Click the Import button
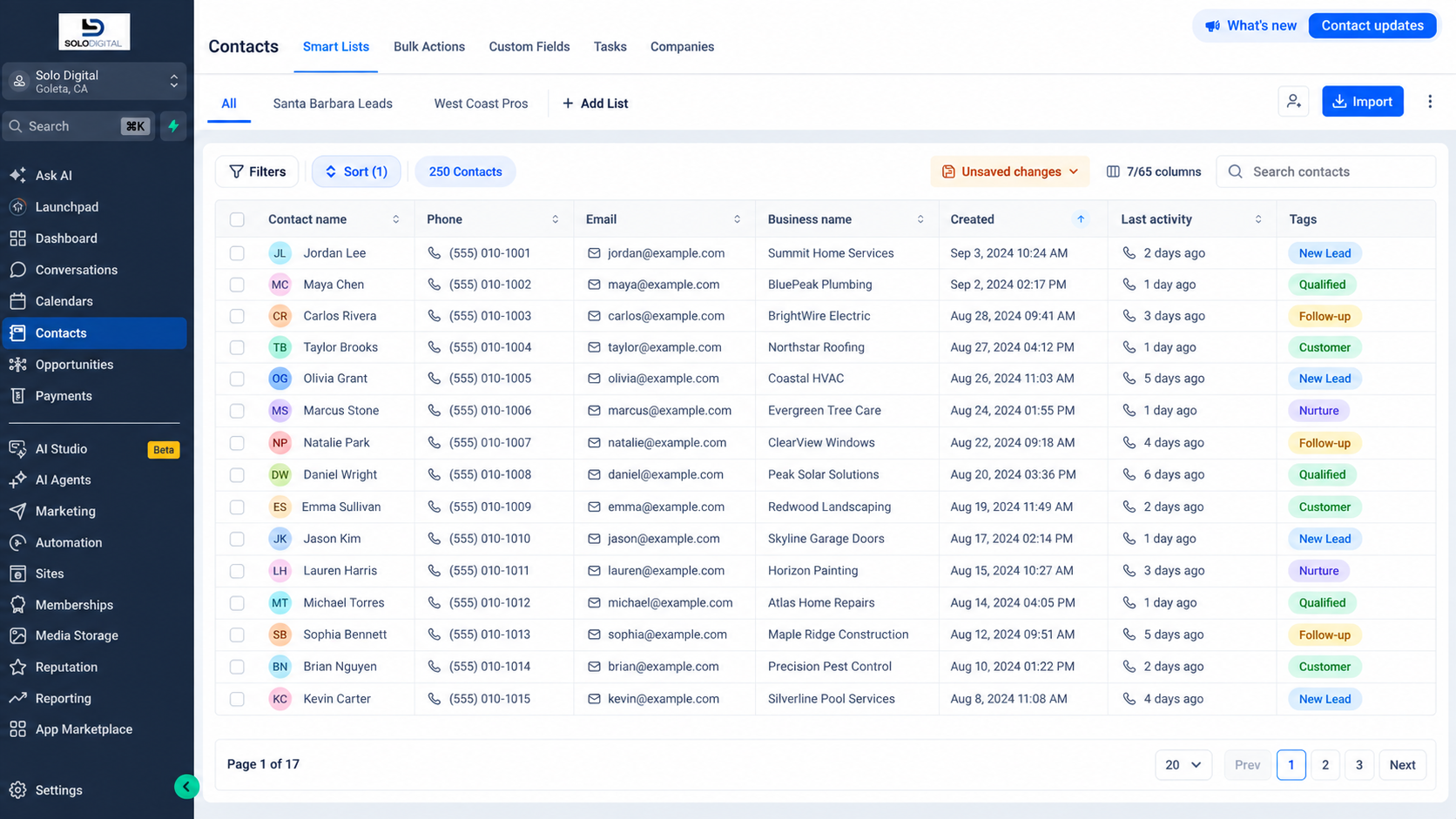1456x819 pixels. (x=1362, y=102)
